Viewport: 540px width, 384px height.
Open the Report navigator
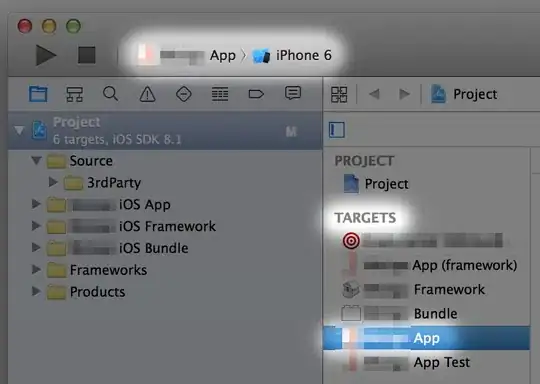point(293,93)
